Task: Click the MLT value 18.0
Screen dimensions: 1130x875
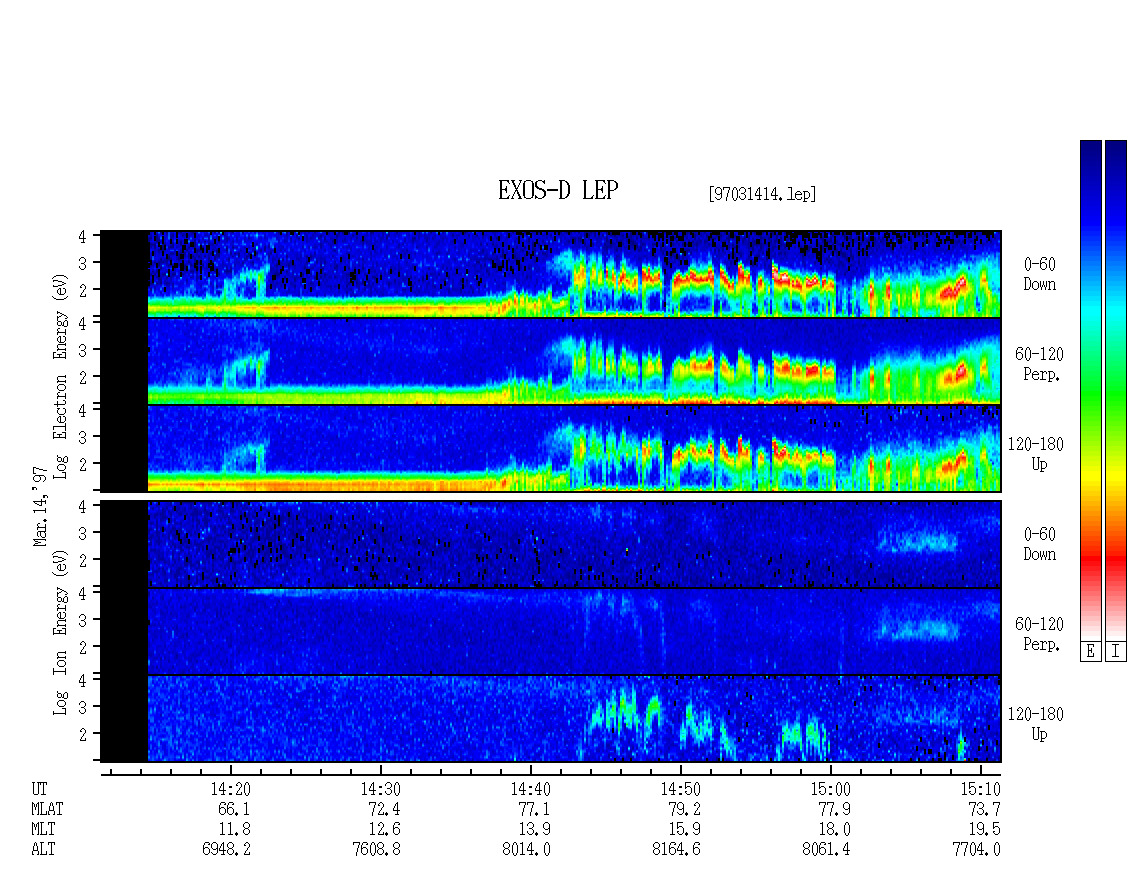Action: tap(834, 830)
